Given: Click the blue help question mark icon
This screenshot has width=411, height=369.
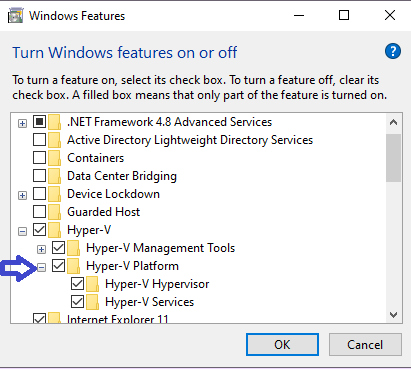Looking at the screenshot, I should 393,51.
